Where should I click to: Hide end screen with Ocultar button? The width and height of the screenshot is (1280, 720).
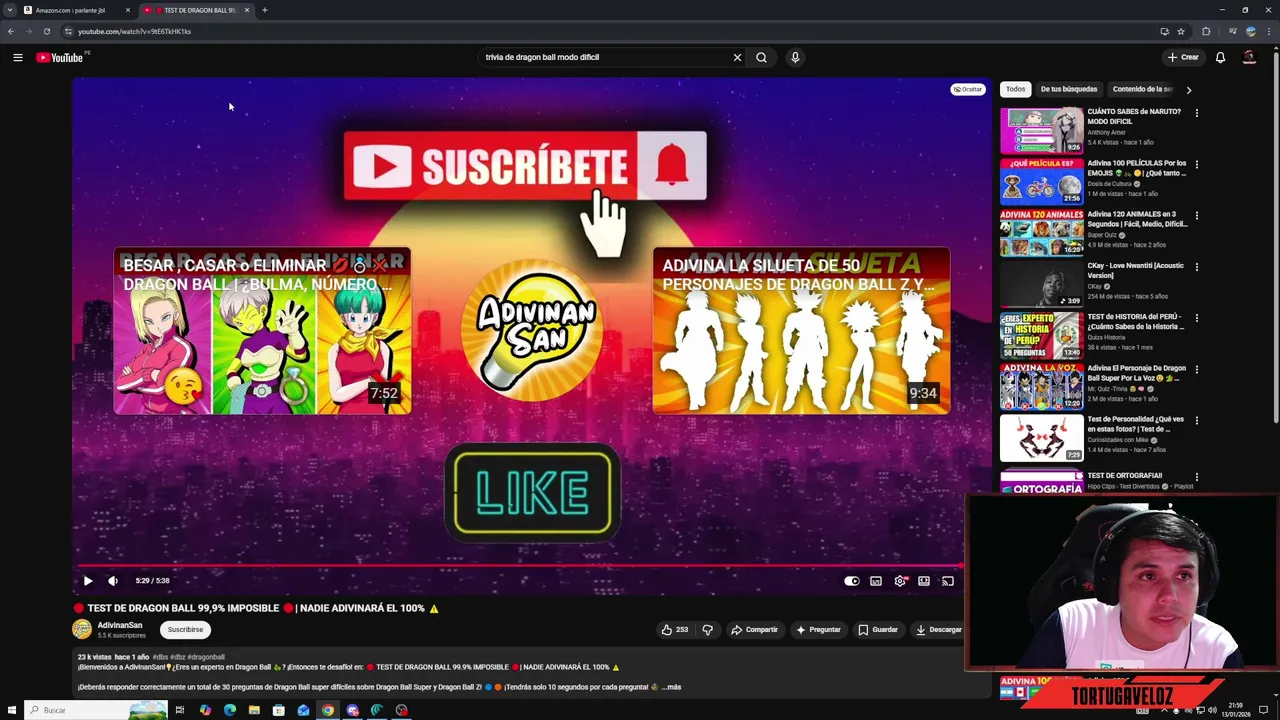pos(967,89)
